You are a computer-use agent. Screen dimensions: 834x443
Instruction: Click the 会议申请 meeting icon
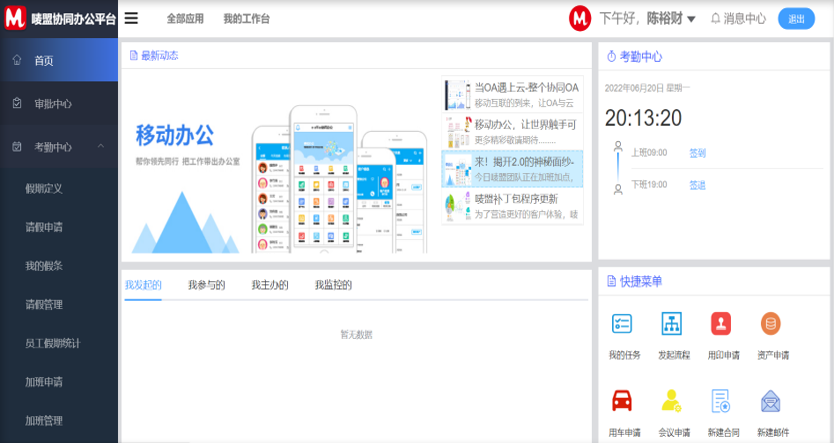(x=672, y=401)
